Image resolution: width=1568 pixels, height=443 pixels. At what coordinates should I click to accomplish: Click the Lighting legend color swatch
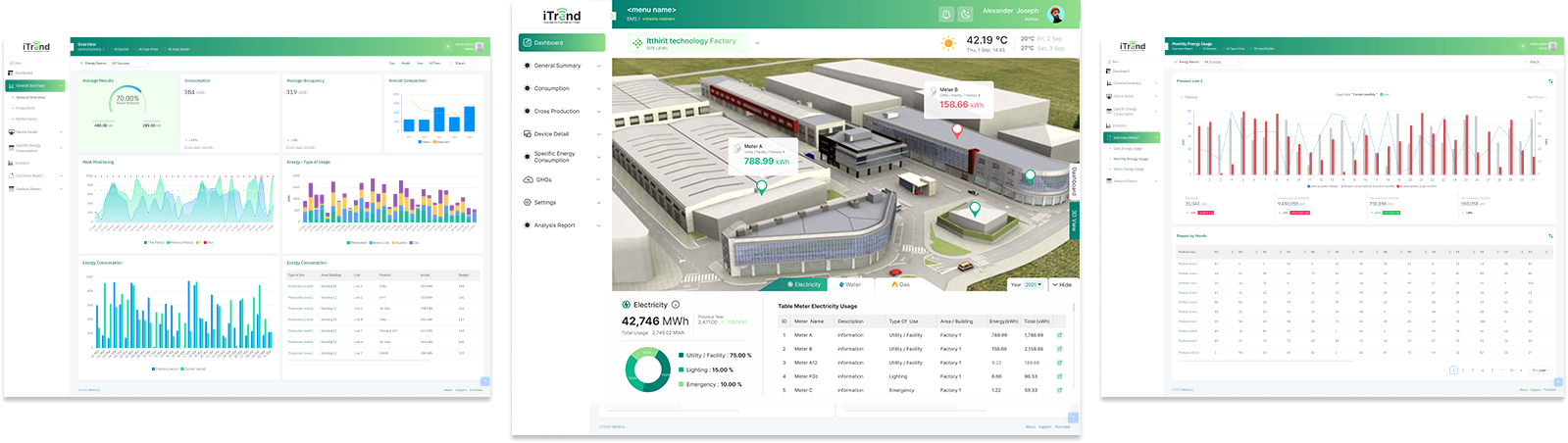[682, 369]
